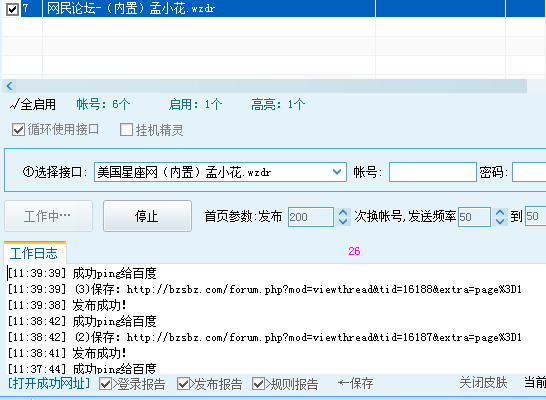This screenshot has width=546, height=400.
Task: Click the 关闭皮肤 link
Action: [x=483, y=383]
